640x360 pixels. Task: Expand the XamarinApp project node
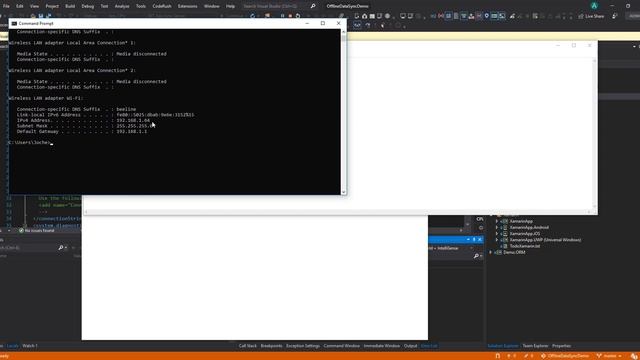[x=497, y=221]
